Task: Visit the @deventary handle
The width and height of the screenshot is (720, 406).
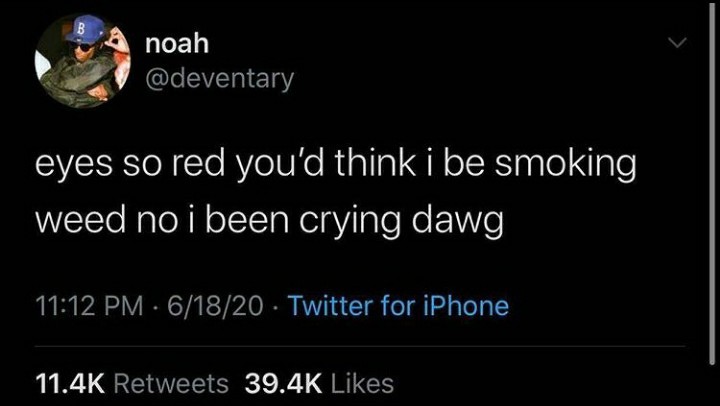Action: click(219, 79)
